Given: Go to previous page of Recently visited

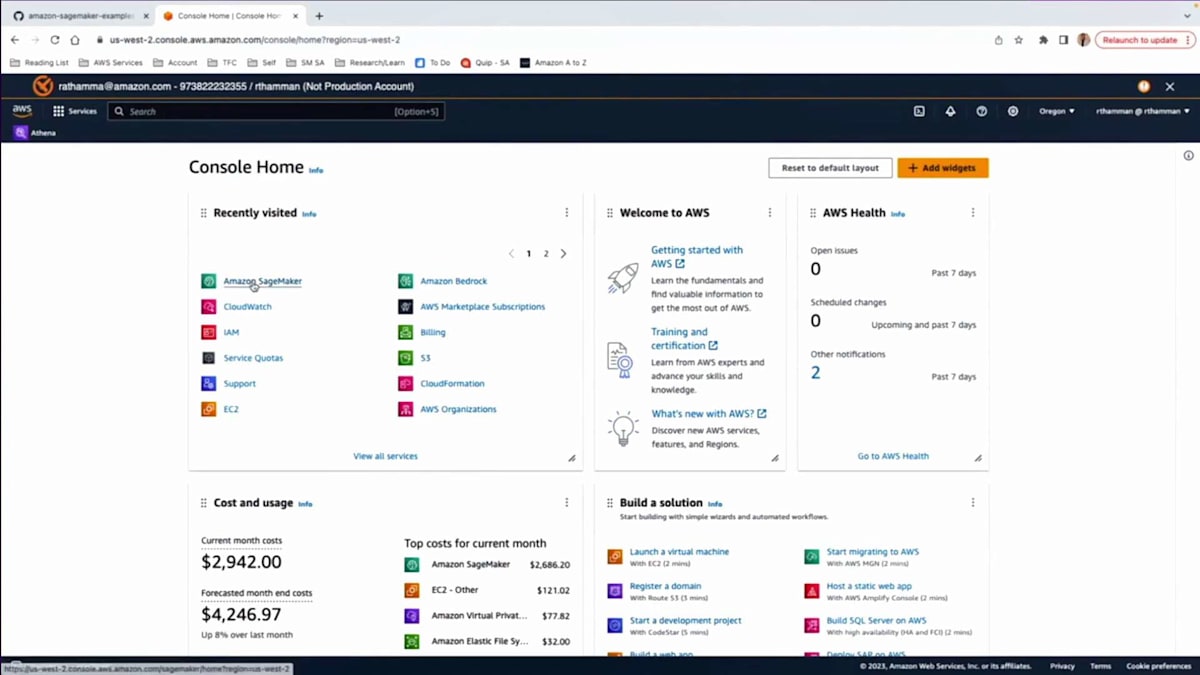Looking at the screenshot, I should (x=511, y=254).
